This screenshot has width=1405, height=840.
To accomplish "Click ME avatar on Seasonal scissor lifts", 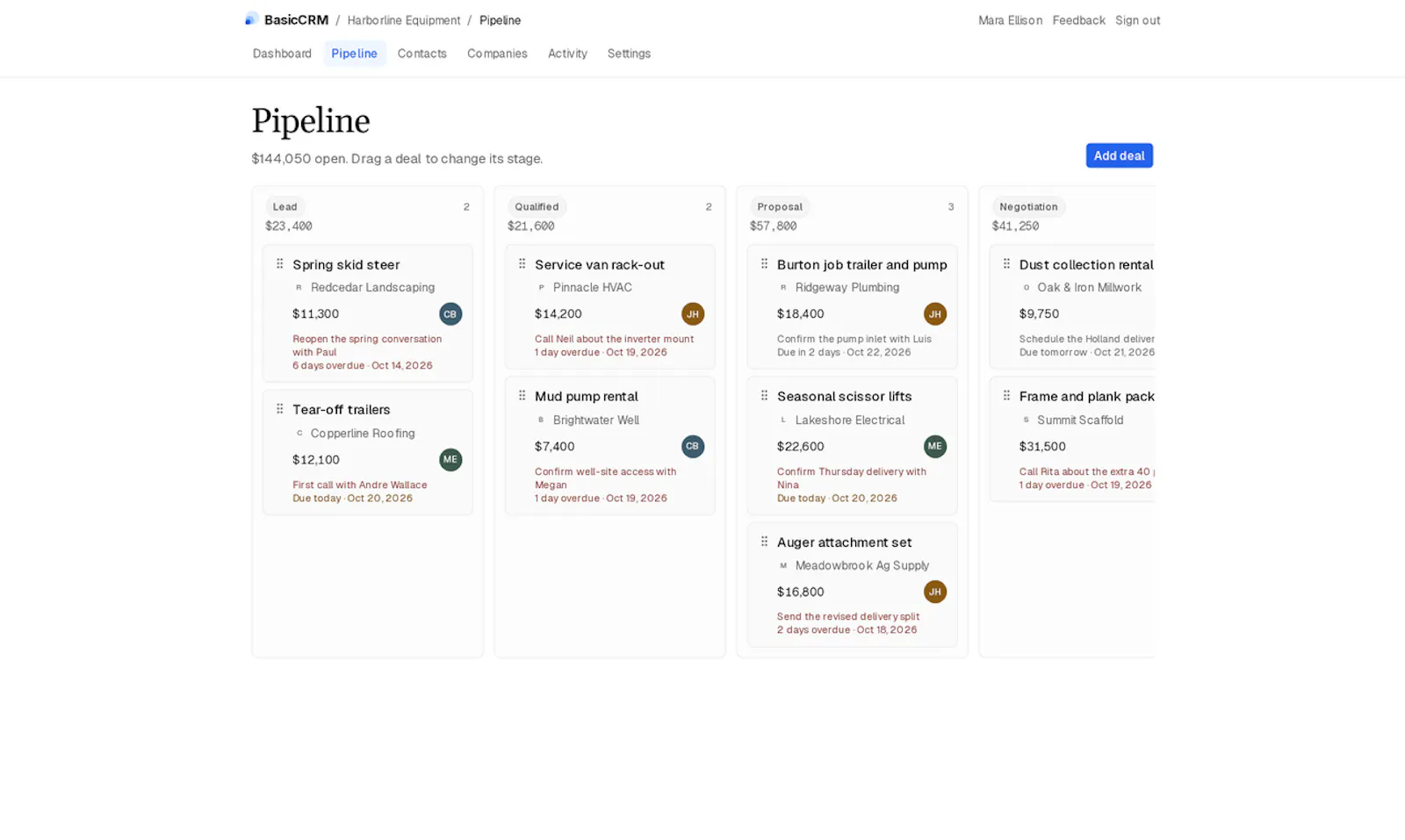I will point(935,446).
